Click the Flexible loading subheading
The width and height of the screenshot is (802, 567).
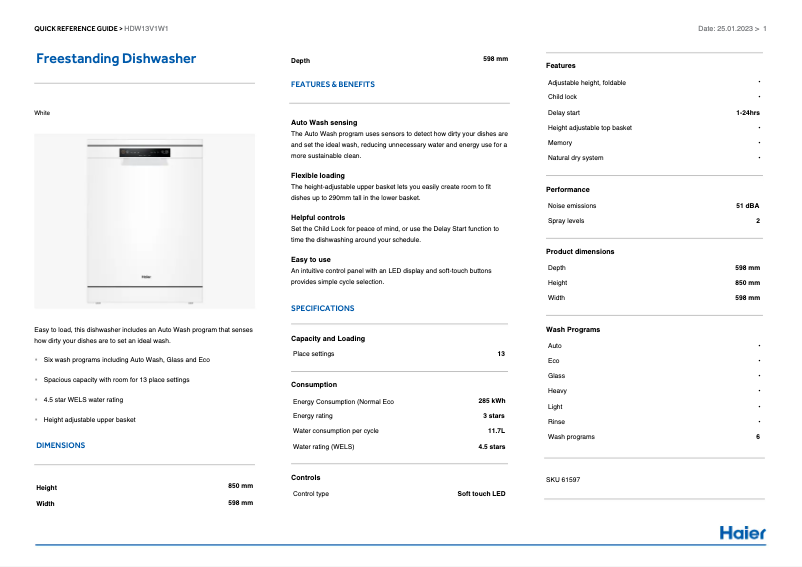click(317, 175)
